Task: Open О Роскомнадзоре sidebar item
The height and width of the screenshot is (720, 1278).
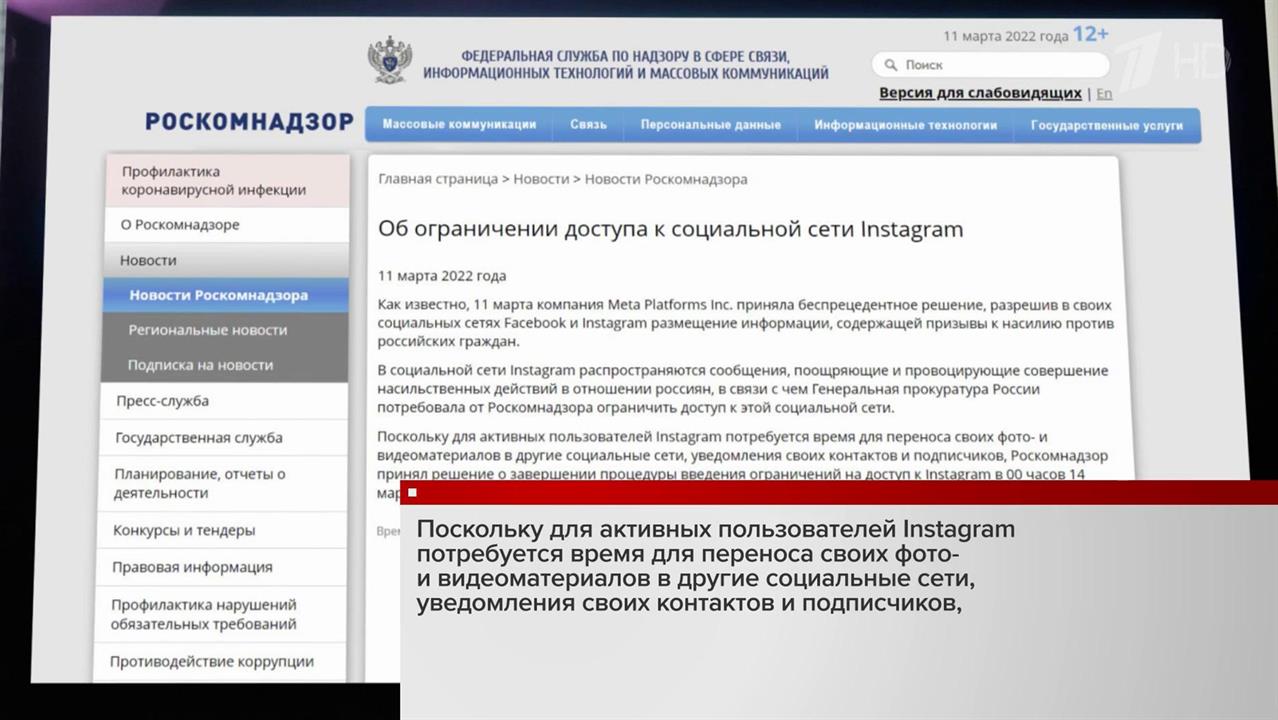Action: 228,225
